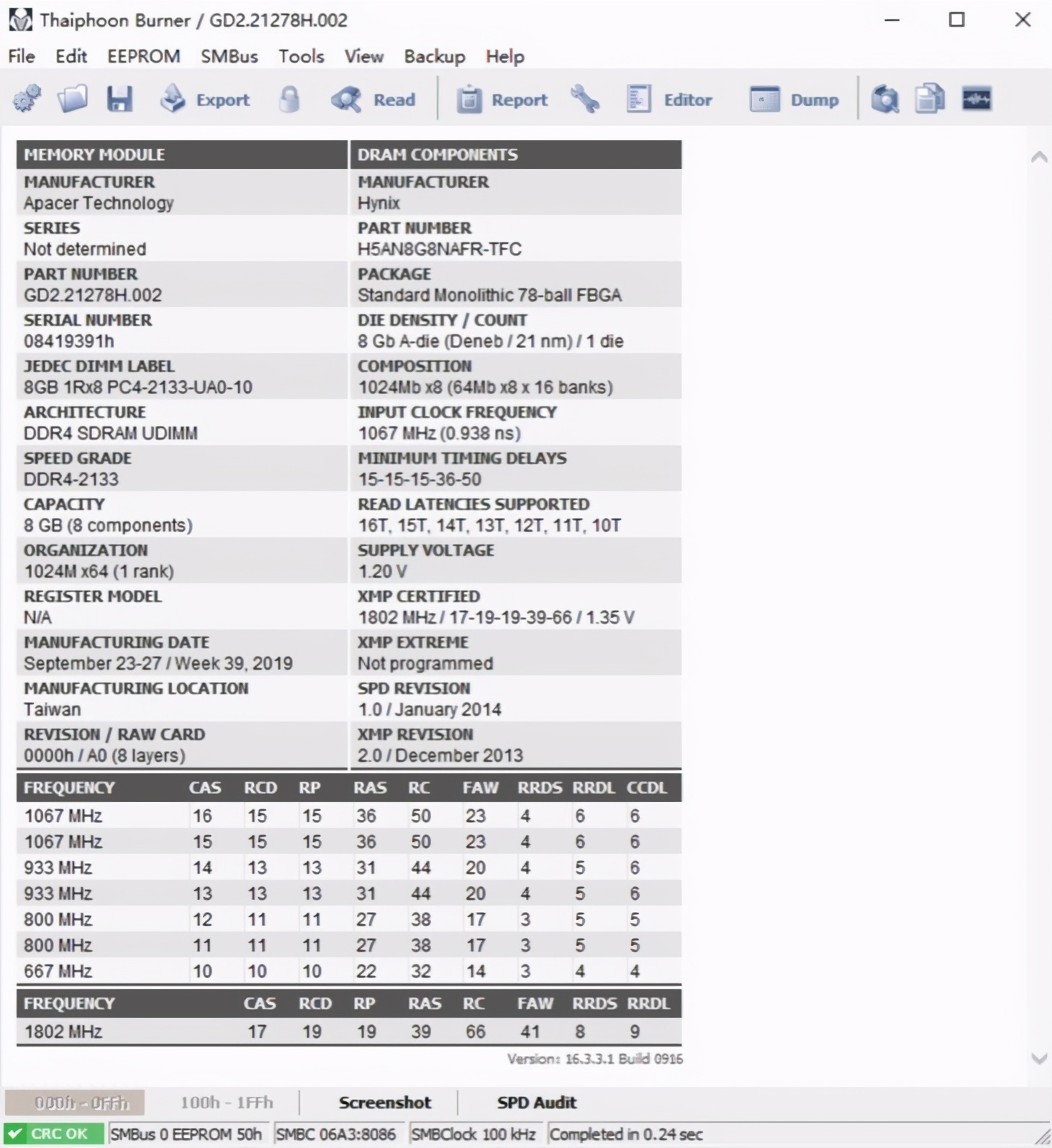
Task: Open the File menu
Action: click(x=22, y=56)
